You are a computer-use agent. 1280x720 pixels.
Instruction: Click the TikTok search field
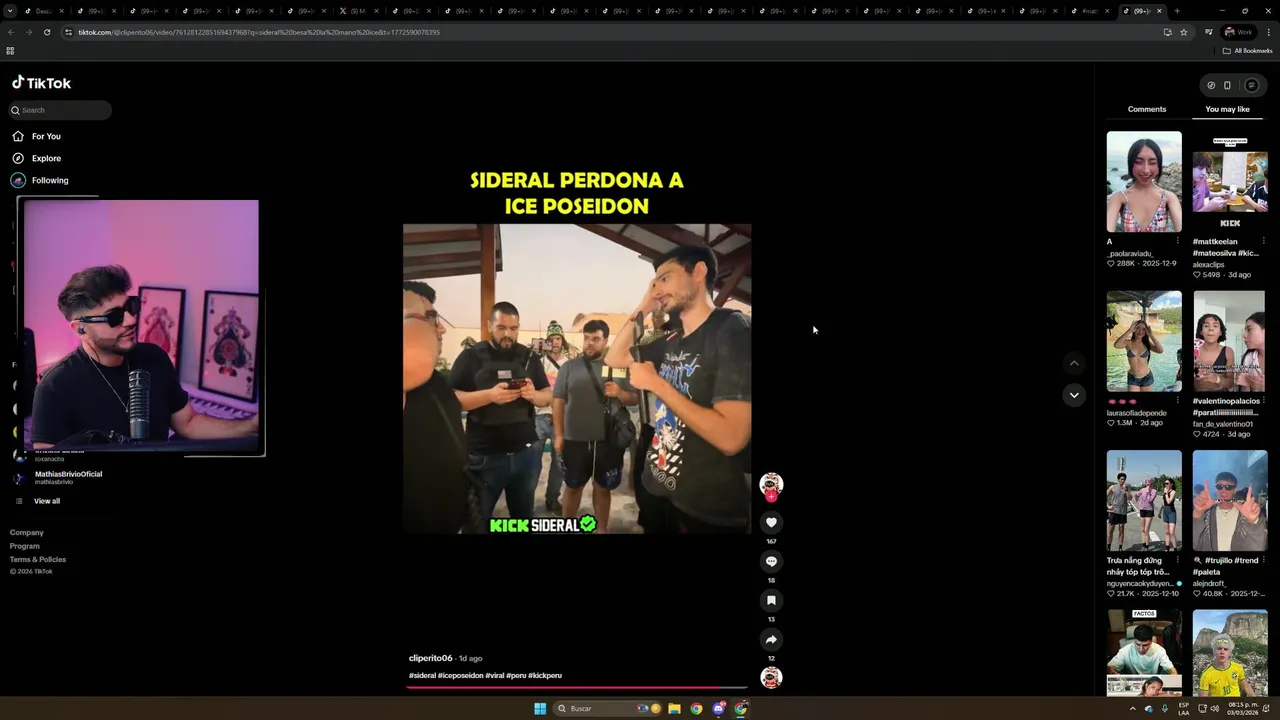click(x=60, y=110)
